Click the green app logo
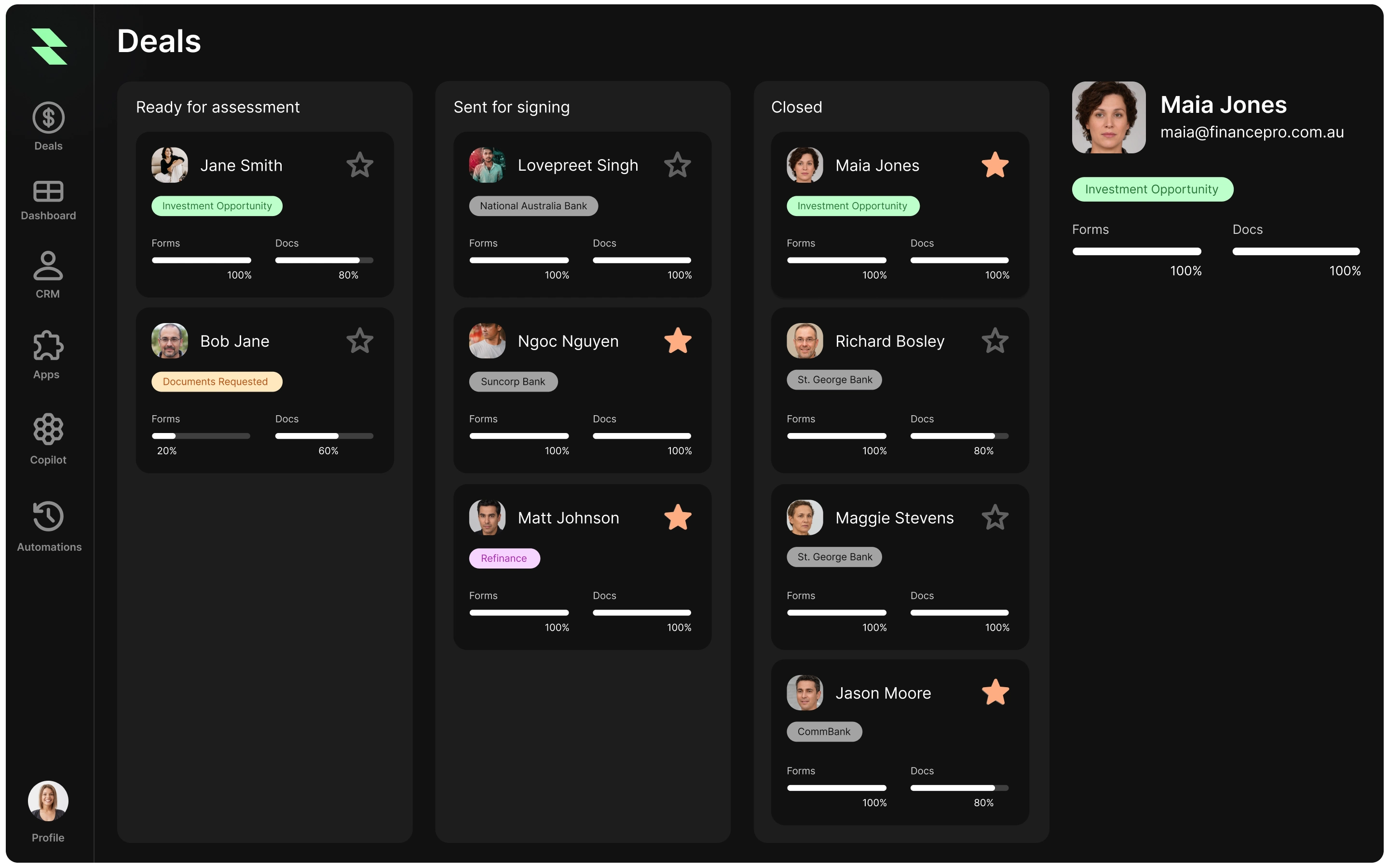The height and width of the screenshot is (868, 1389). tap(49, 46)
